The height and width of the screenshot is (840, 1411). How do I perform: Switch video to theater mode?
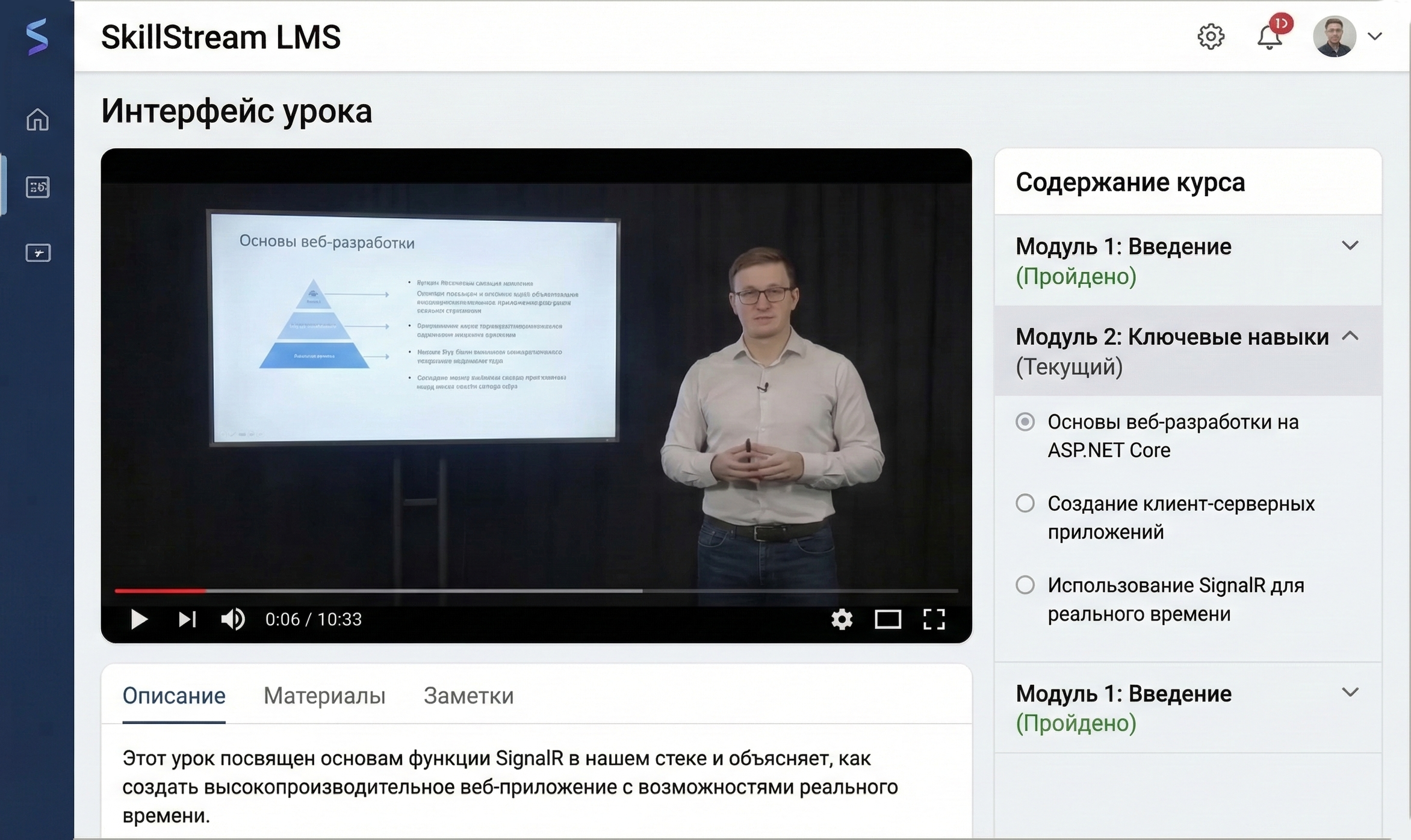[x=887, y=619]
